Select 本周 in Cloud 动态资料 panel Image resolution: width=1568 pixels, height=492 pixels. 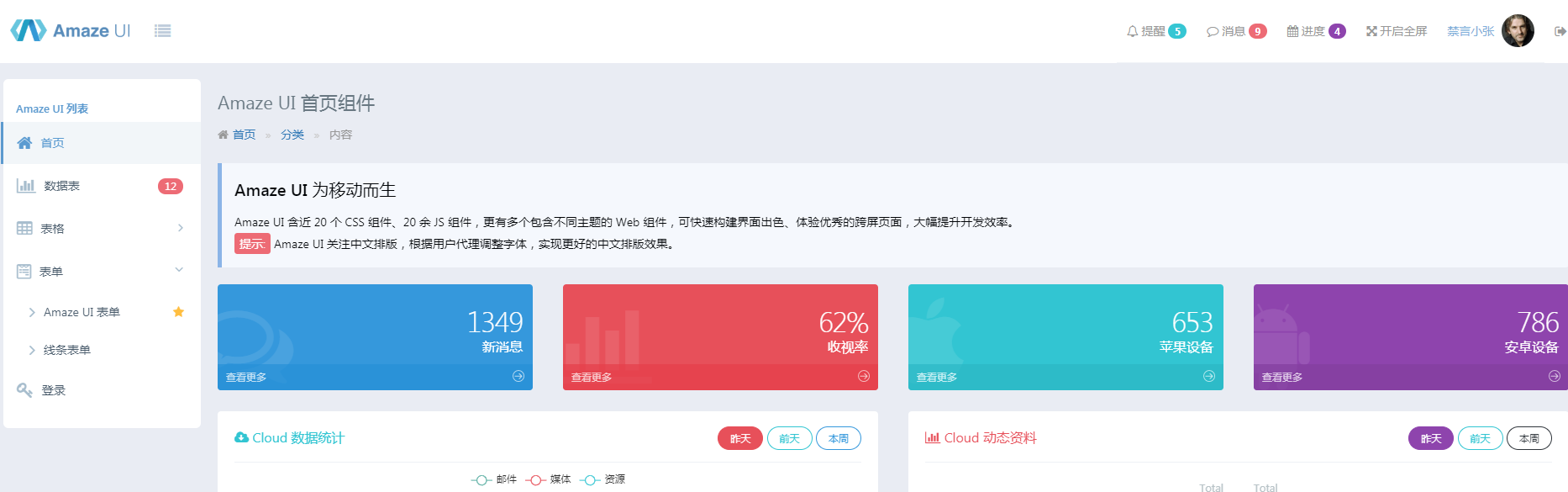[1529, 438]
